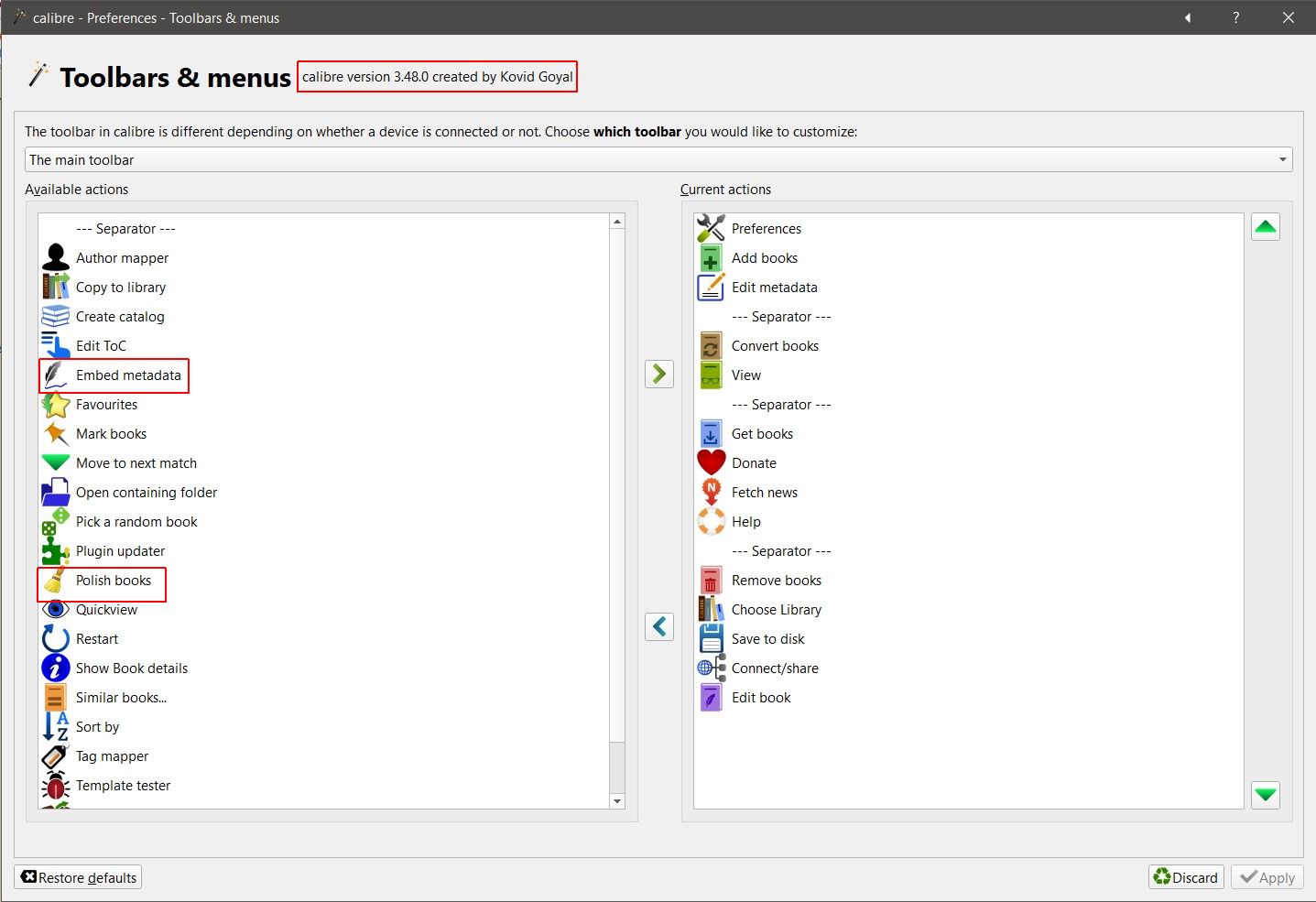Select the Favourites star icon
Image resolution: width=1316 pixels, height=902 pixels.
tap(56, 405)
